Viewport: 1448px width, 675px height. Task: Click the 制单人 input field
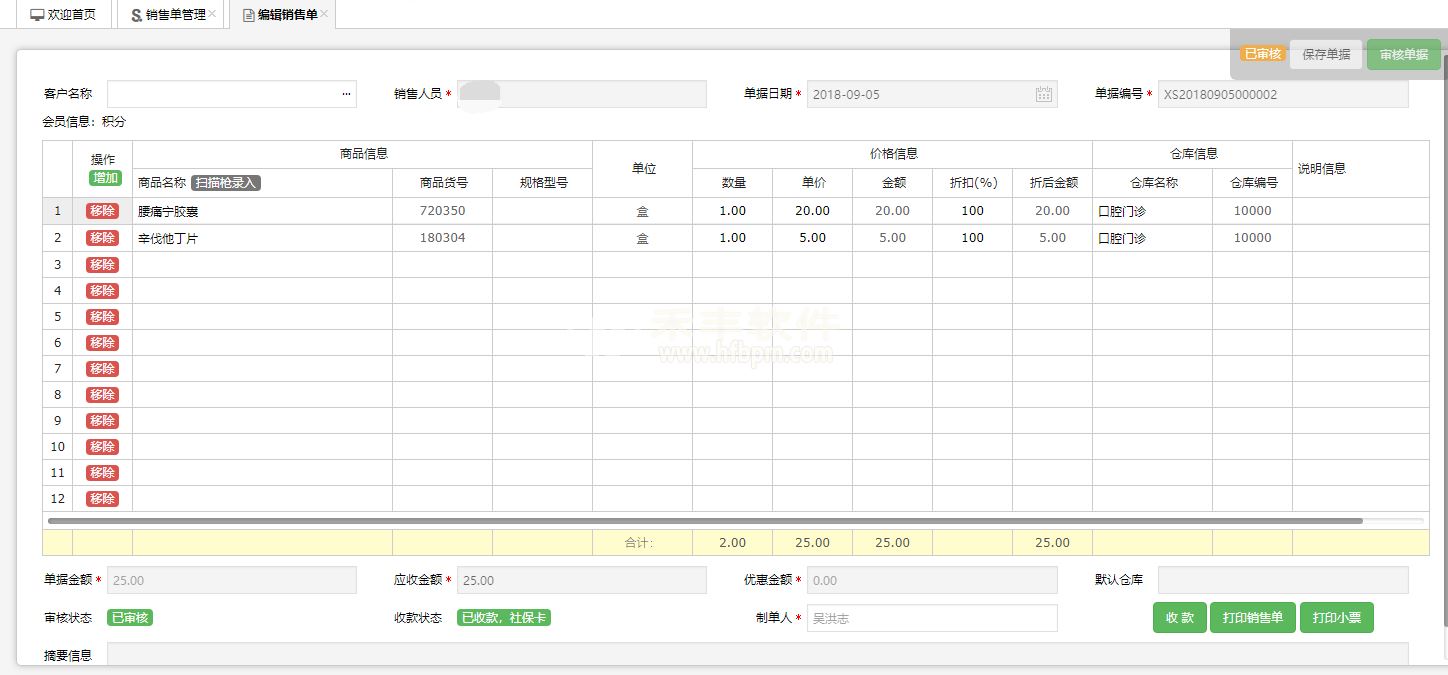click(931, 618)
